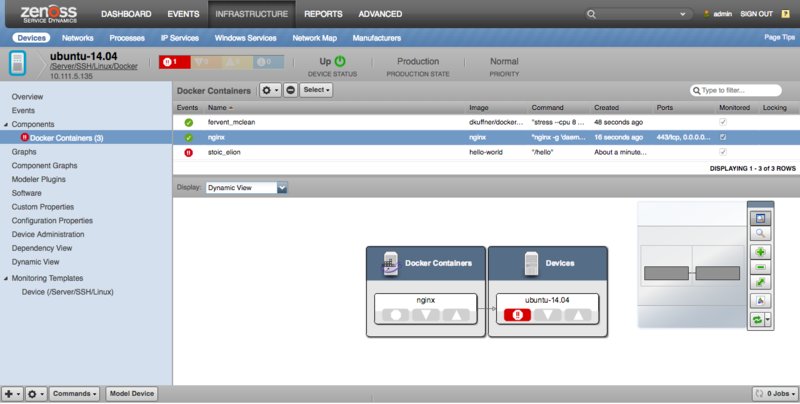The image size is (800, 404).
Task: Click the red critical events counter
Action: pyautogui.click(x=174, y=62)
